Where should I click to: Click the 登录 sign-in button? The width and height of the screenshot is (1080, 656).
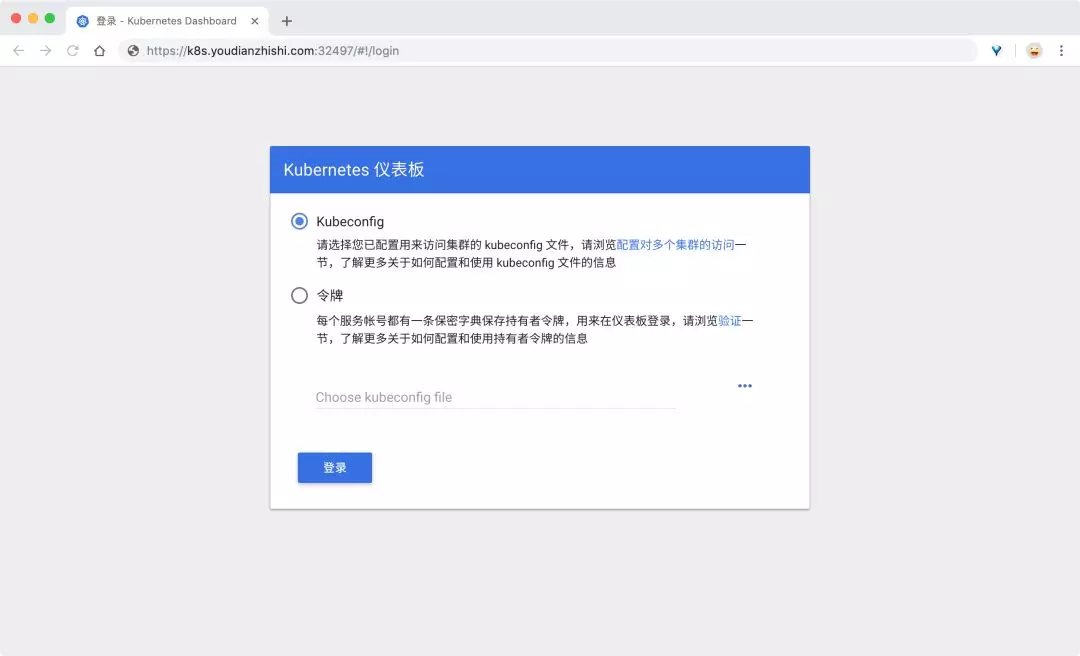click(x=335, y=468)
